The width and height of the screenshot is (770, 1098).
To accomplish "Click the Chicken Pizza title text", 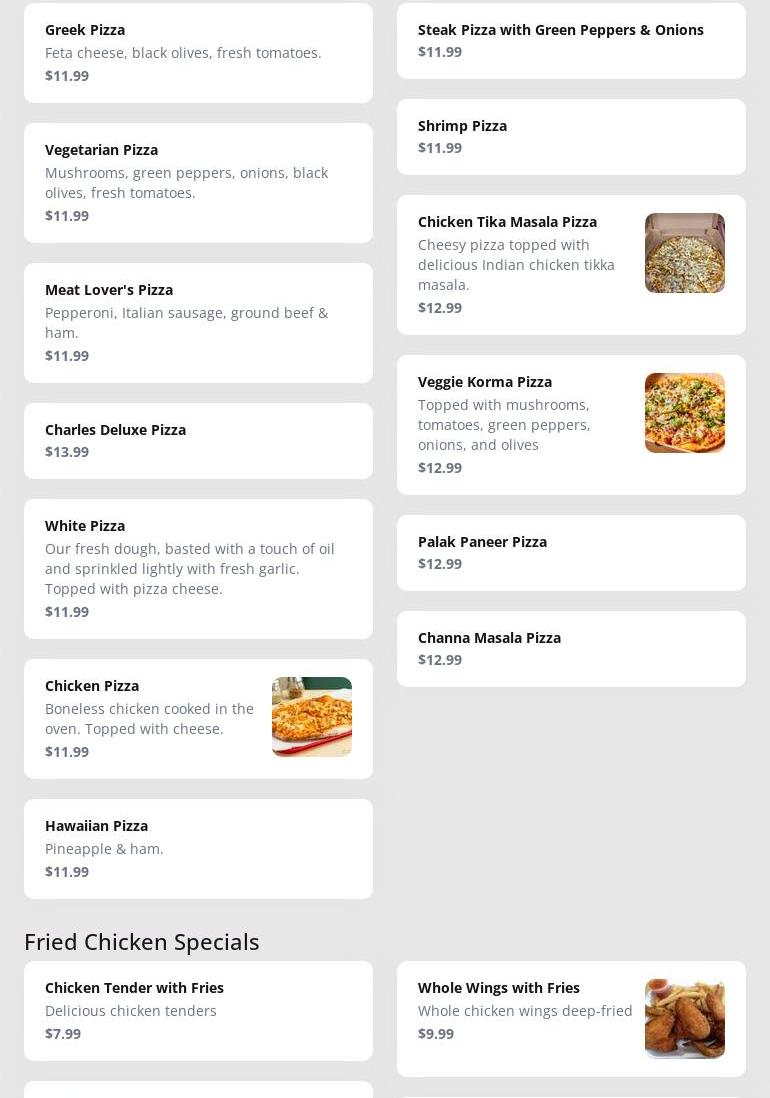I will [x=92, y=686].
